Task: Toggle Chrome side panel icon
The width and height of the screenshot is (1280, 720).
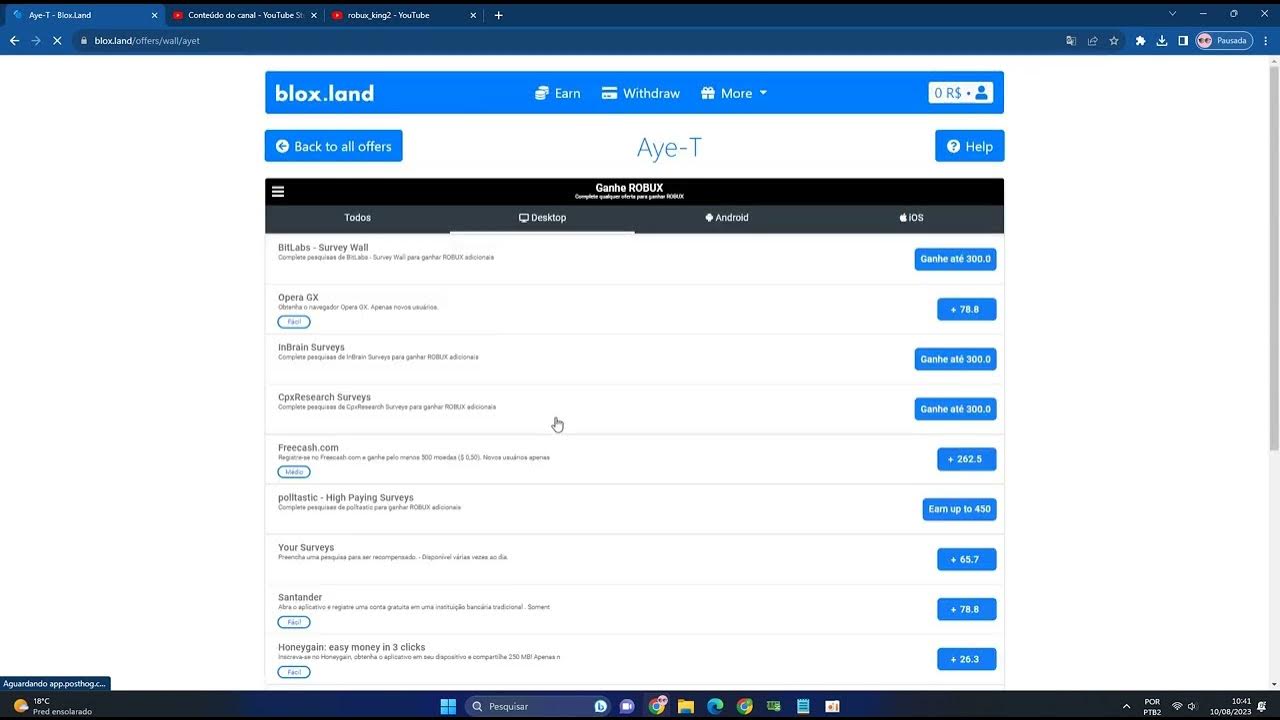Action: [1183, 41]
